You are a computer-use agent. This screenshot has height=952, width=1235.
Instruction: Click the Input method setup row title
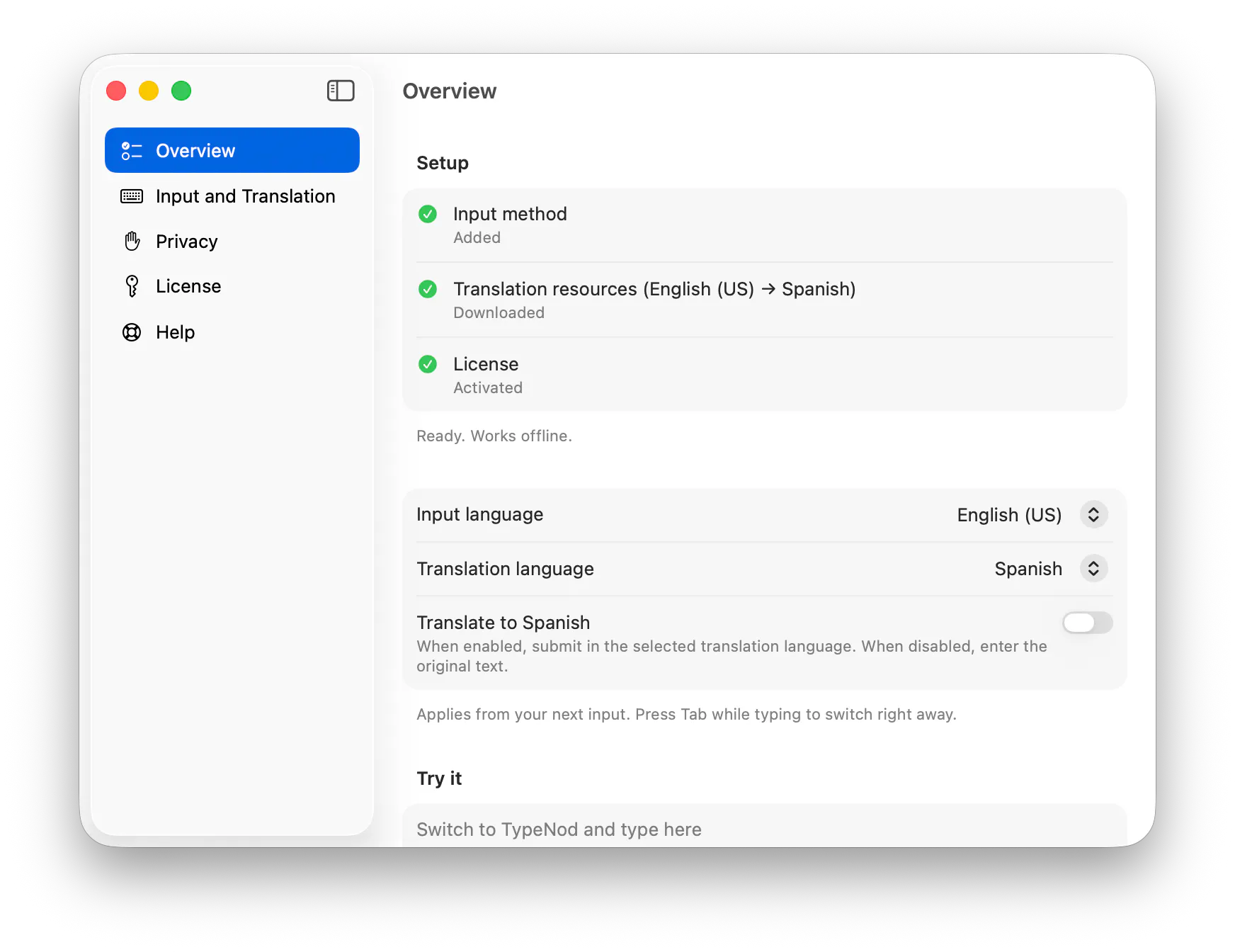pyautogui.click(x=510, y=214)
